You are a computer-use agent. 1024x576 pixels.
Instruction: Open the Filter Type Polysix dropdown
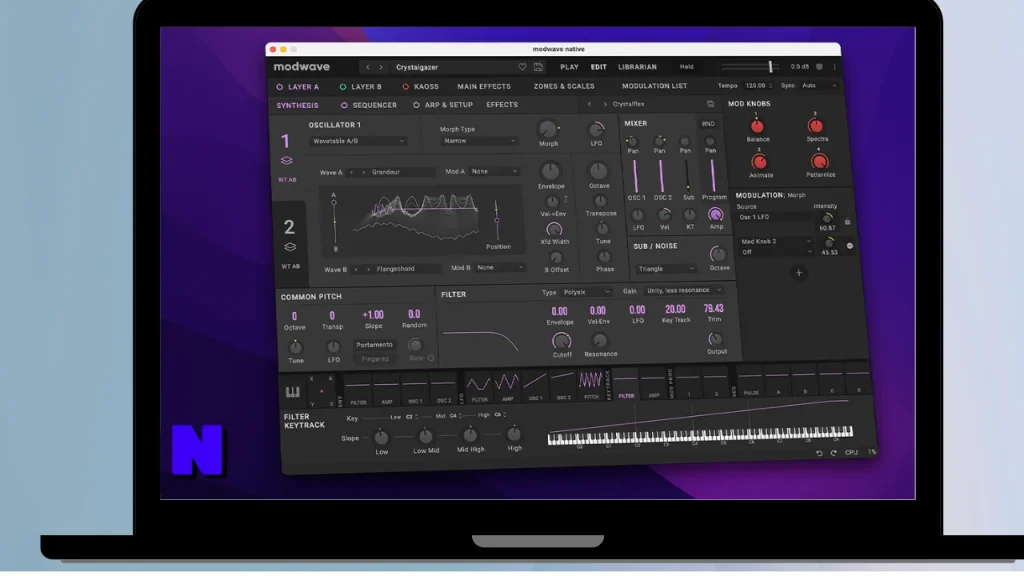(586, 292)
